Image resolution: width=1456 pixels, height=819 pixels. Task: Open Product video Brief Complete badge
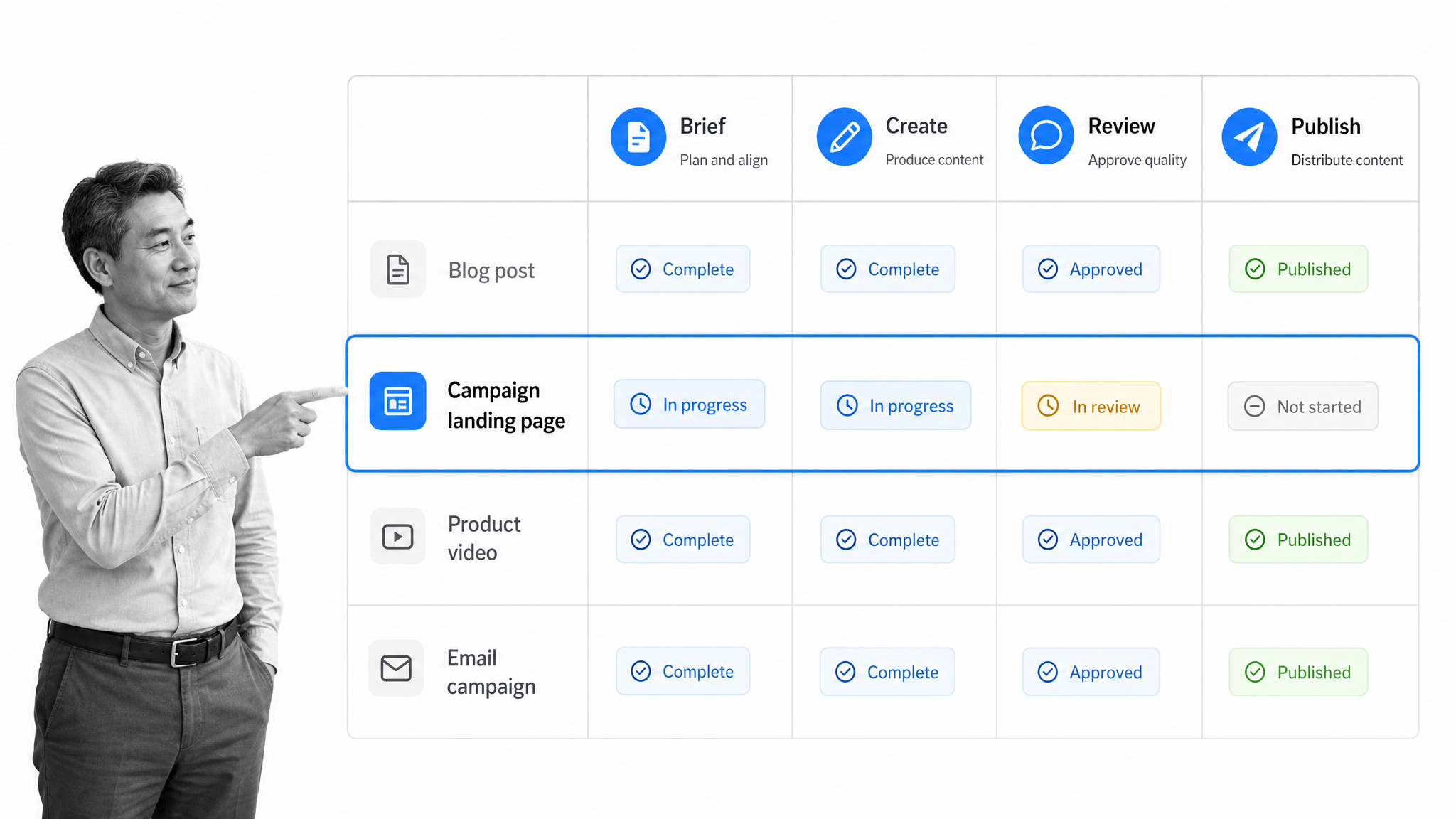click(x=683, y=540)
